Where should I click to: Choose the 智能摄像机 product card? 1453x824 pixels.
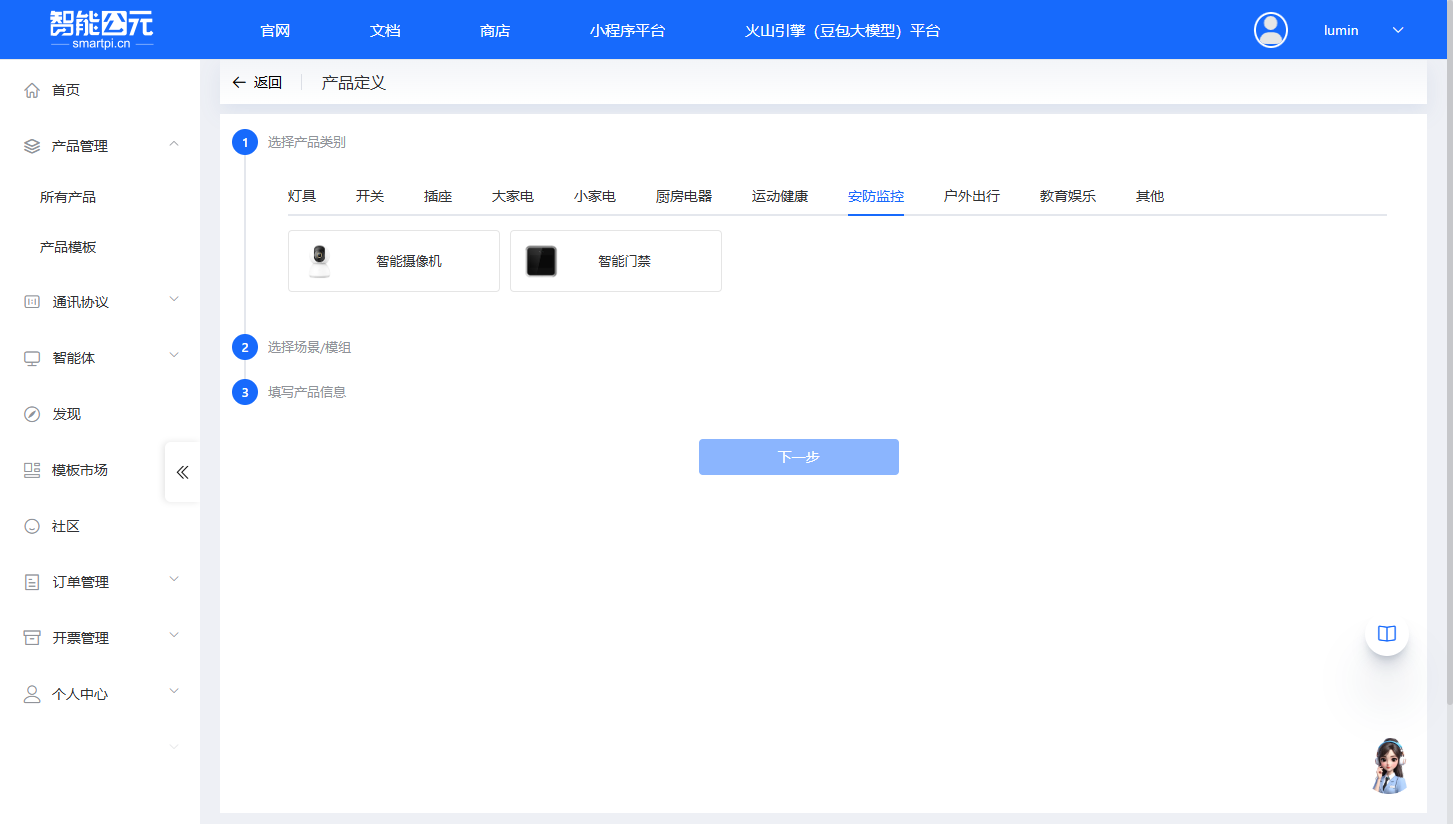pyautogui.click(x=393, y=261)
